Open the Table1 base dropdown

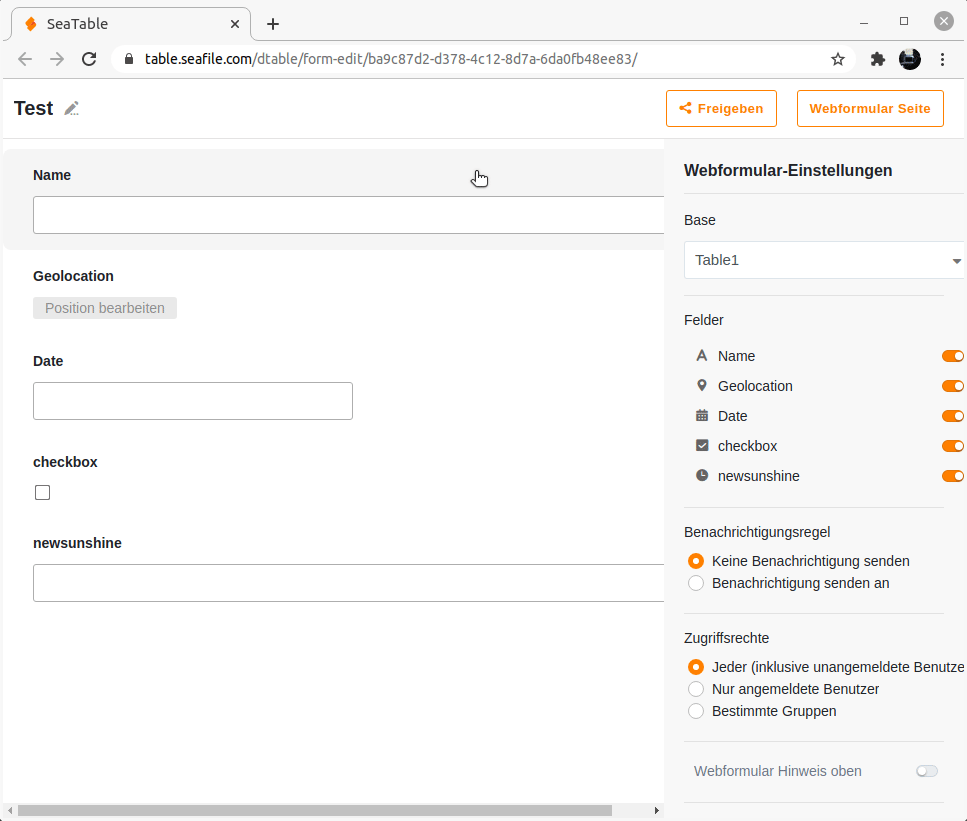click(x=824, y=260)
